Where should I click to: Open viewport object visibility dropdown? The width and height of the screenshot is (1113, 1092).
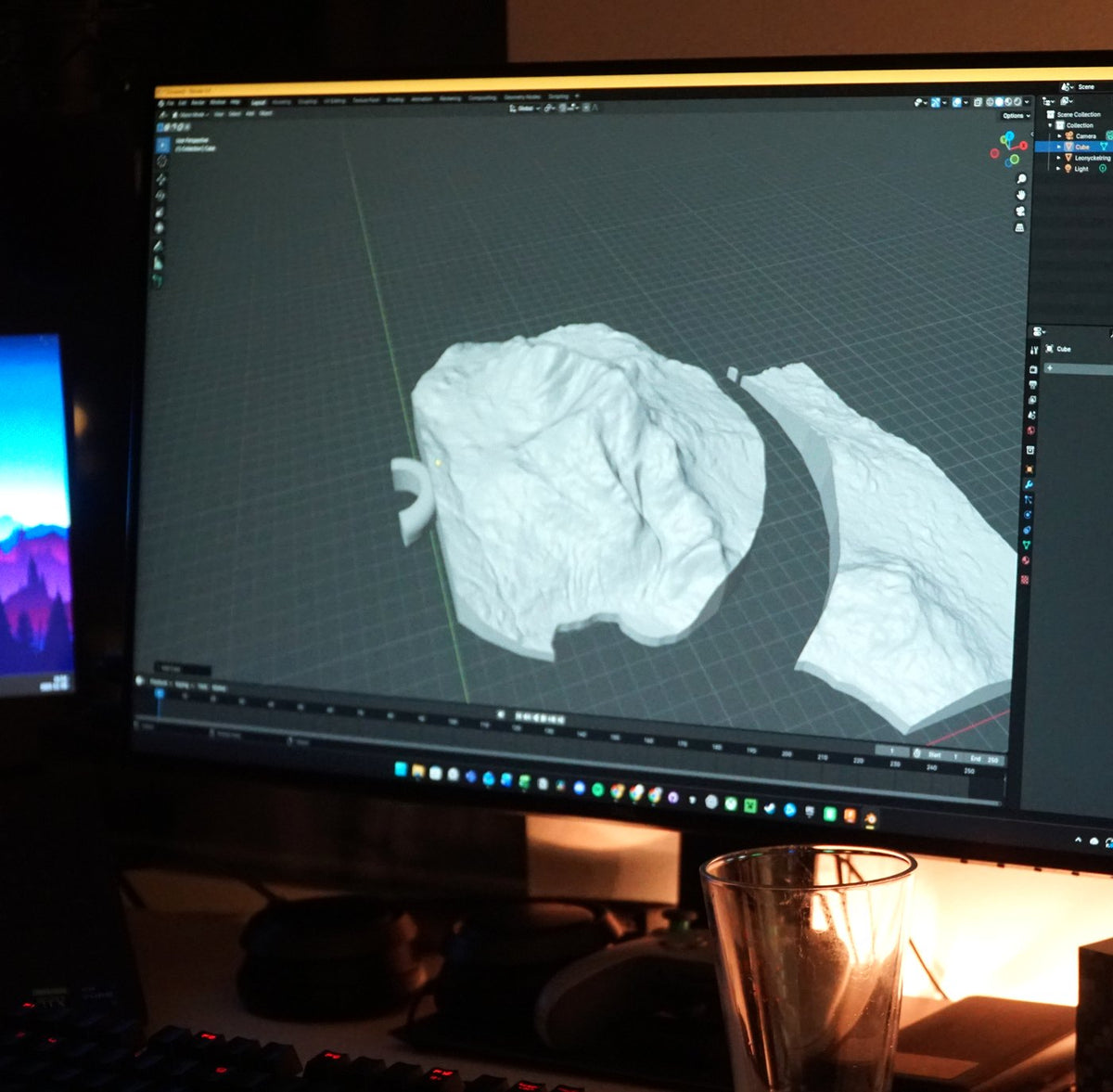click(921, 102)
